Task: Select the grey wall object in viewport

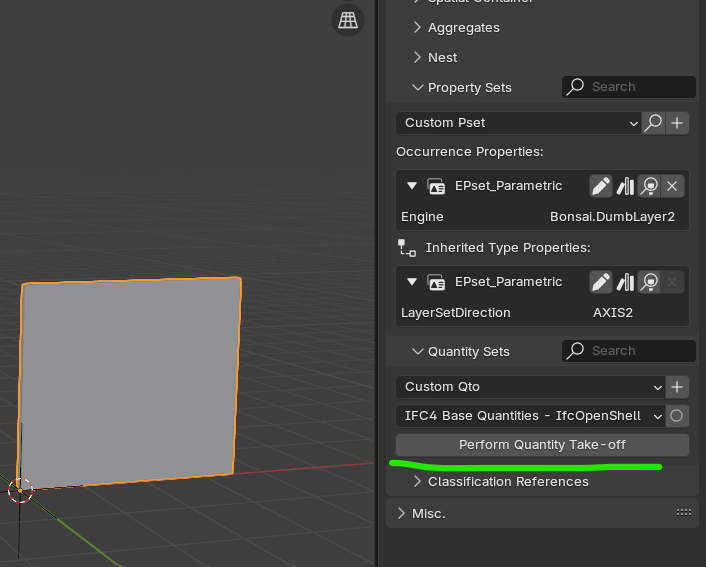Action: coord(128,381)
